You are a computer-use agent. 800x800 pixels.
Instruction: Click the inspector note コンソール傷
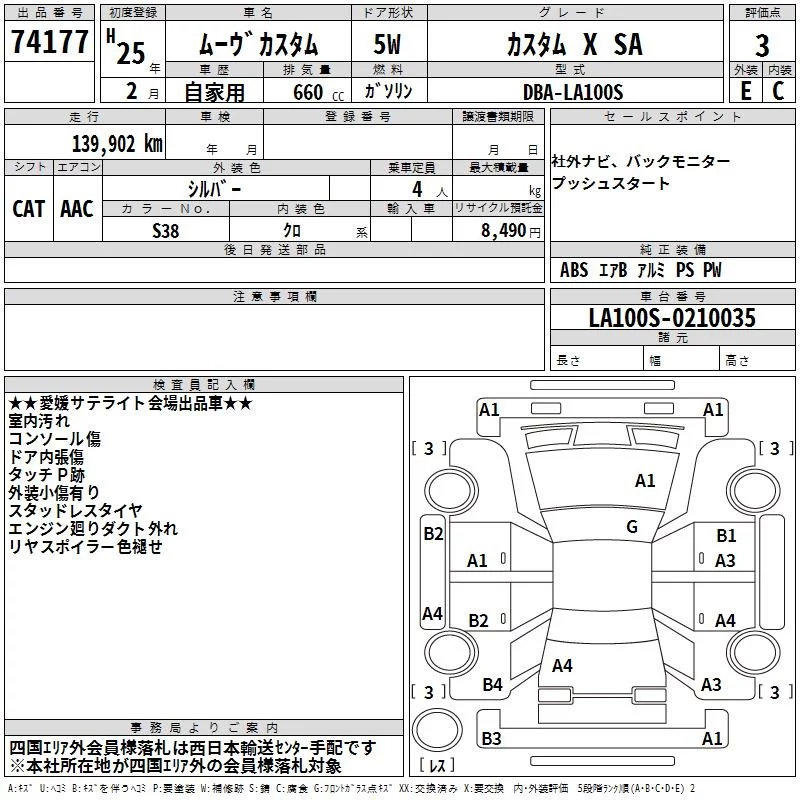point(55,439)
